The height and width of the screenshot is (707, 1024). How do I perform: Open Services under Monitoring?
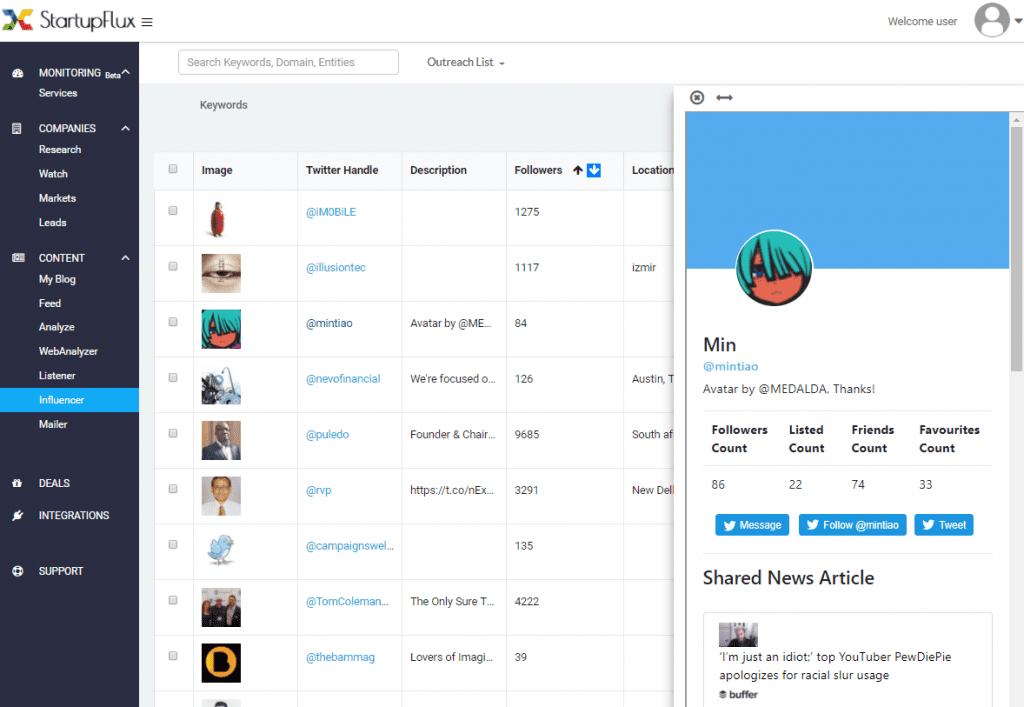58,93
